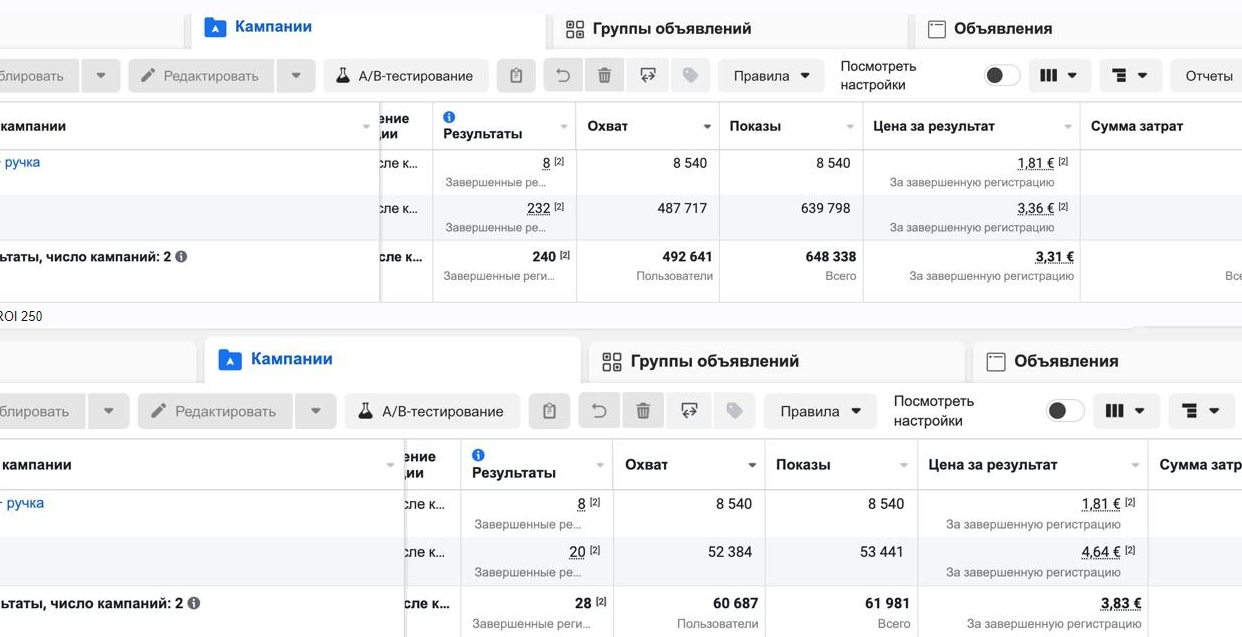
Task: Open the breakdown dropdown right of columns
Action: 1130,75
